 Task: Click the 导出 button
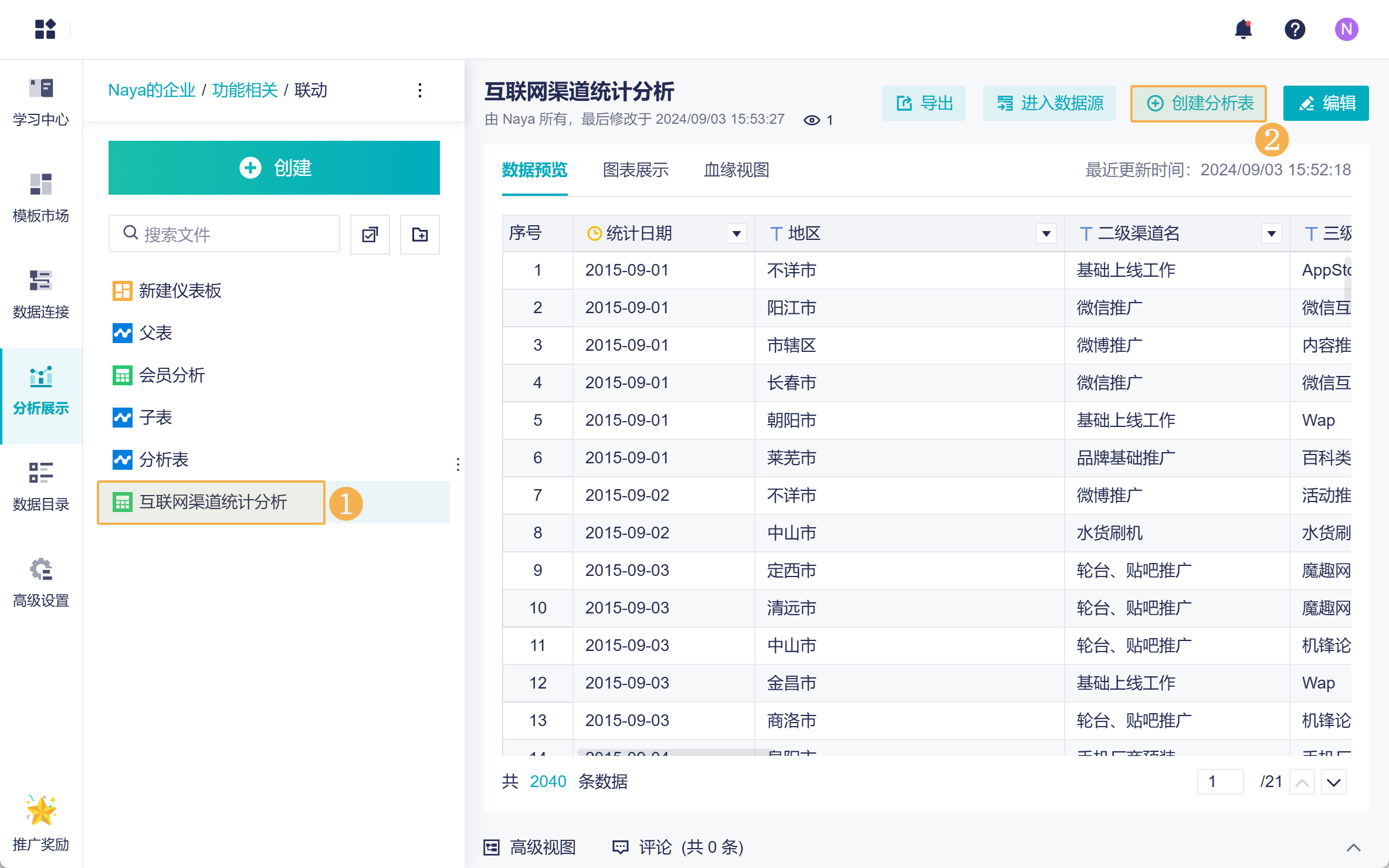point(924,103)
